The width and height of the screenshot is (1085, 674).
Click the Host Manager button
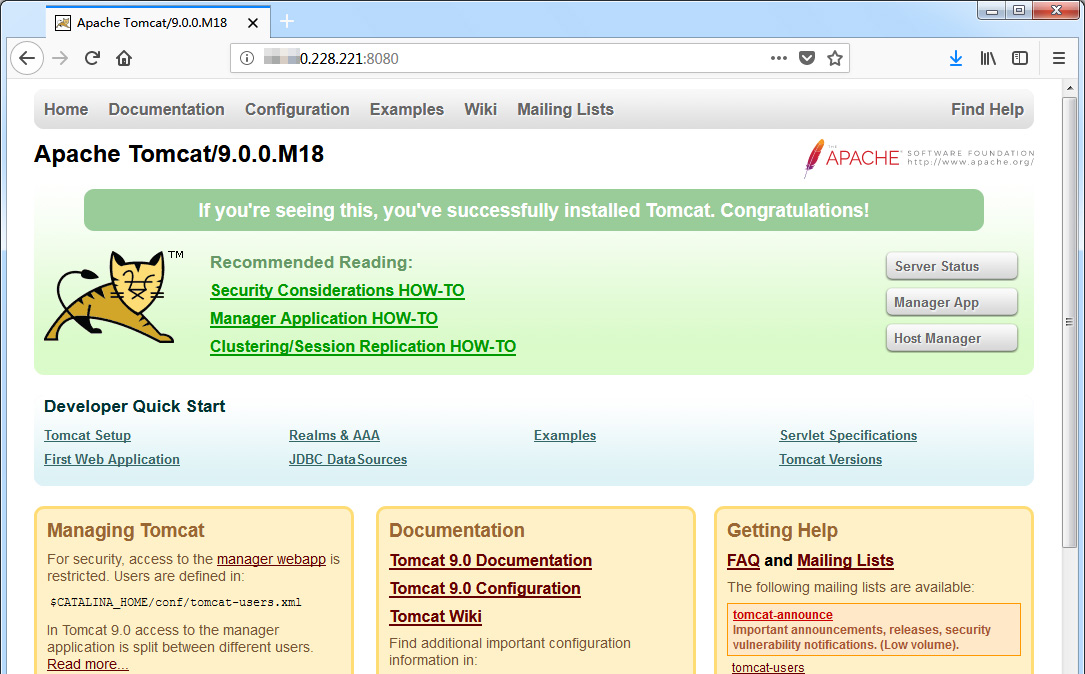[x=951, y=338]
